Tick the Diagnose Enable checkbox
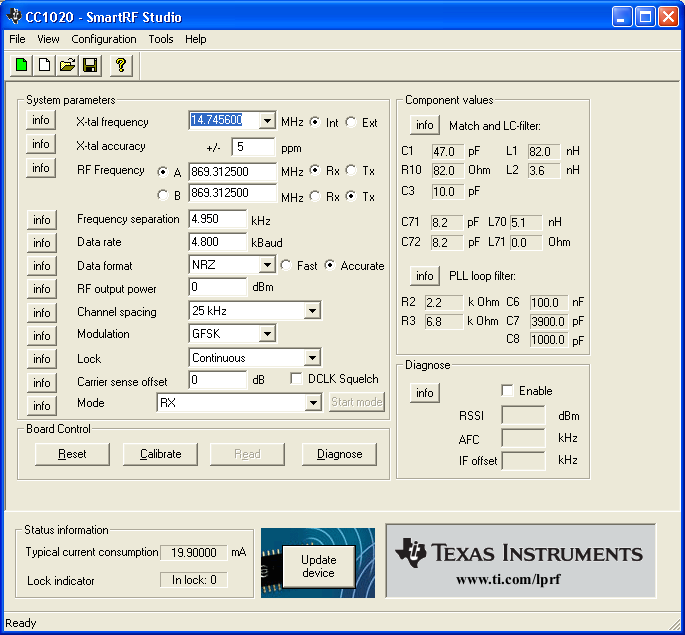The height and width of the screenshot is (635, 685). point(507,390)
